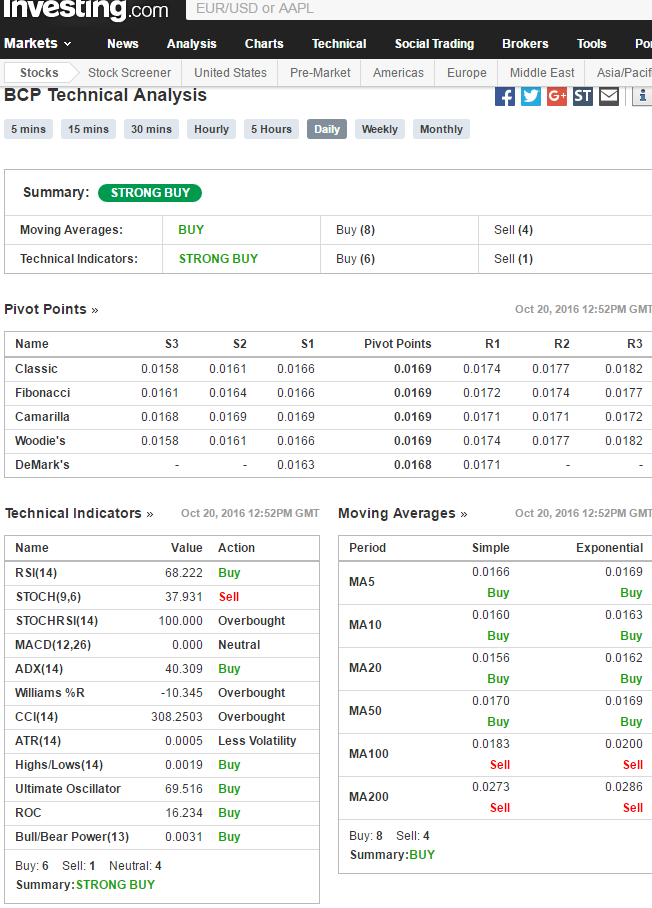Select the 15 mins timeframe
652x908 pixels.
pos(88,130)
